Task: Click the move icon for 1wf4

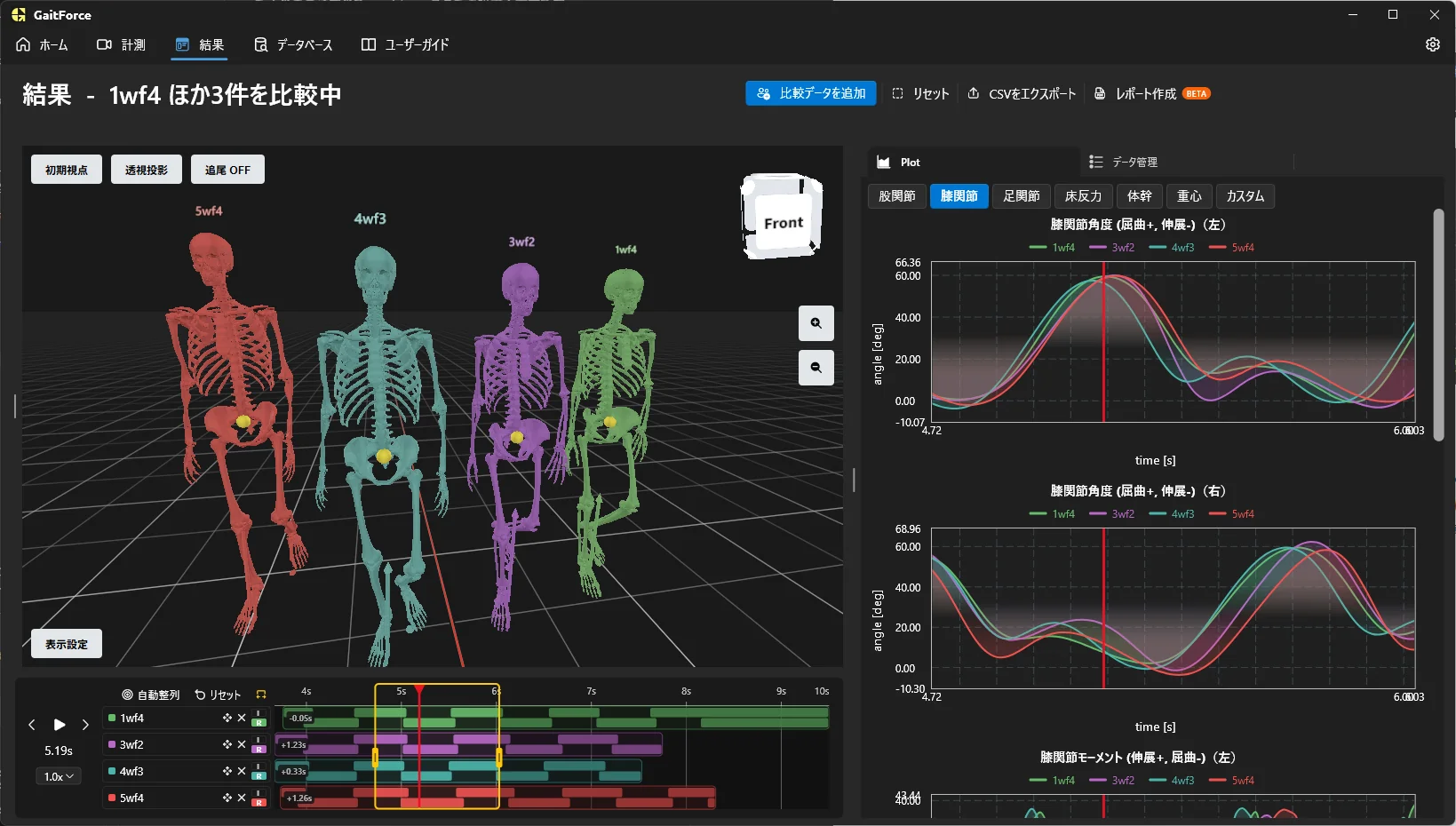Action: [227, 718]
